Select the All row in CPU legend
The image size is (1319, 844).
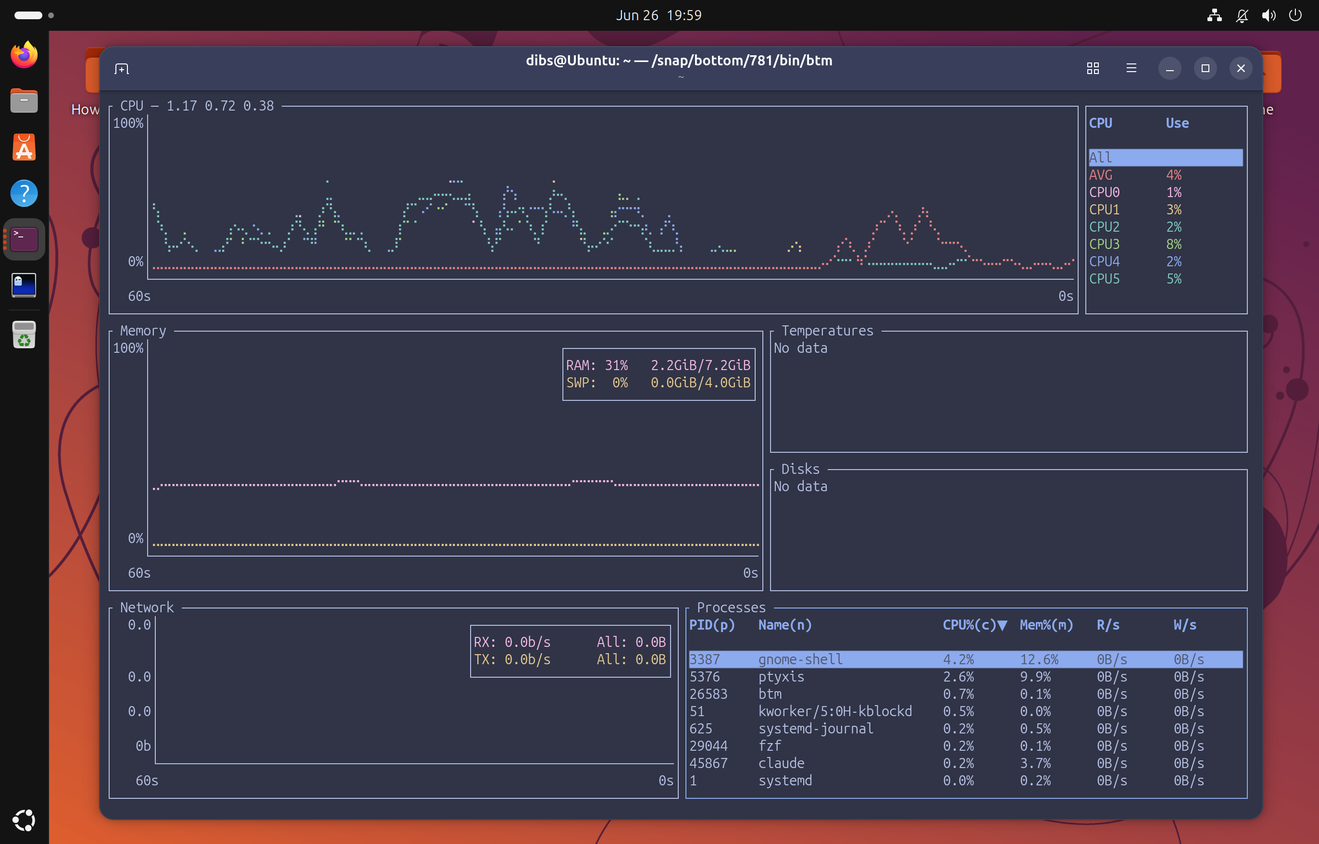click(x=1166, y=157)
